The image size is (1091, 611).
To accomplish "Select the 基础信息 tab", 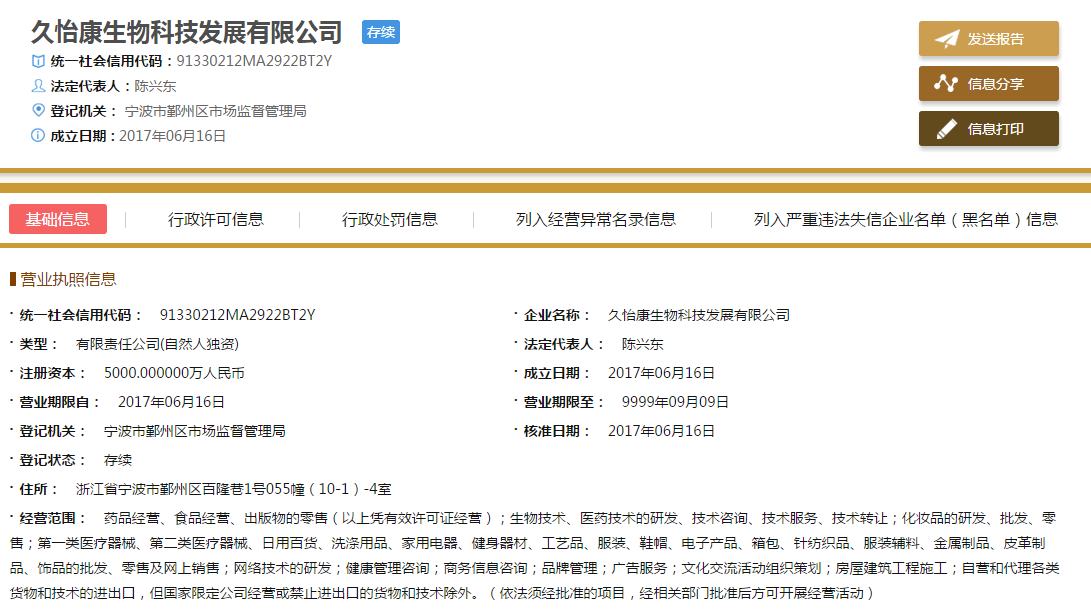I will tap(58, 220).
